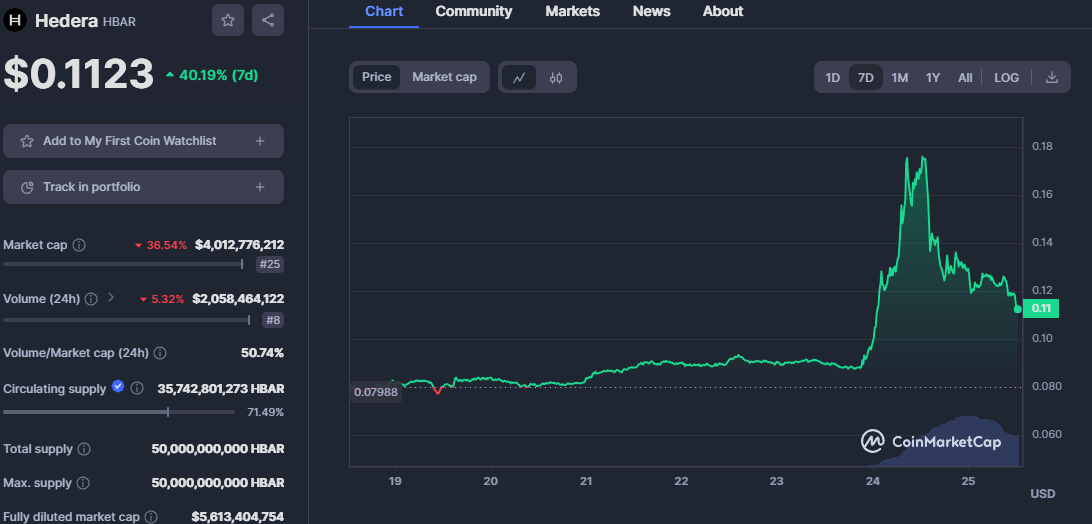Image resolution: width=1092 pixels, height=524 pixels.
Task: Click market cap value $4,012,776,212
Action: click(240, 245)
